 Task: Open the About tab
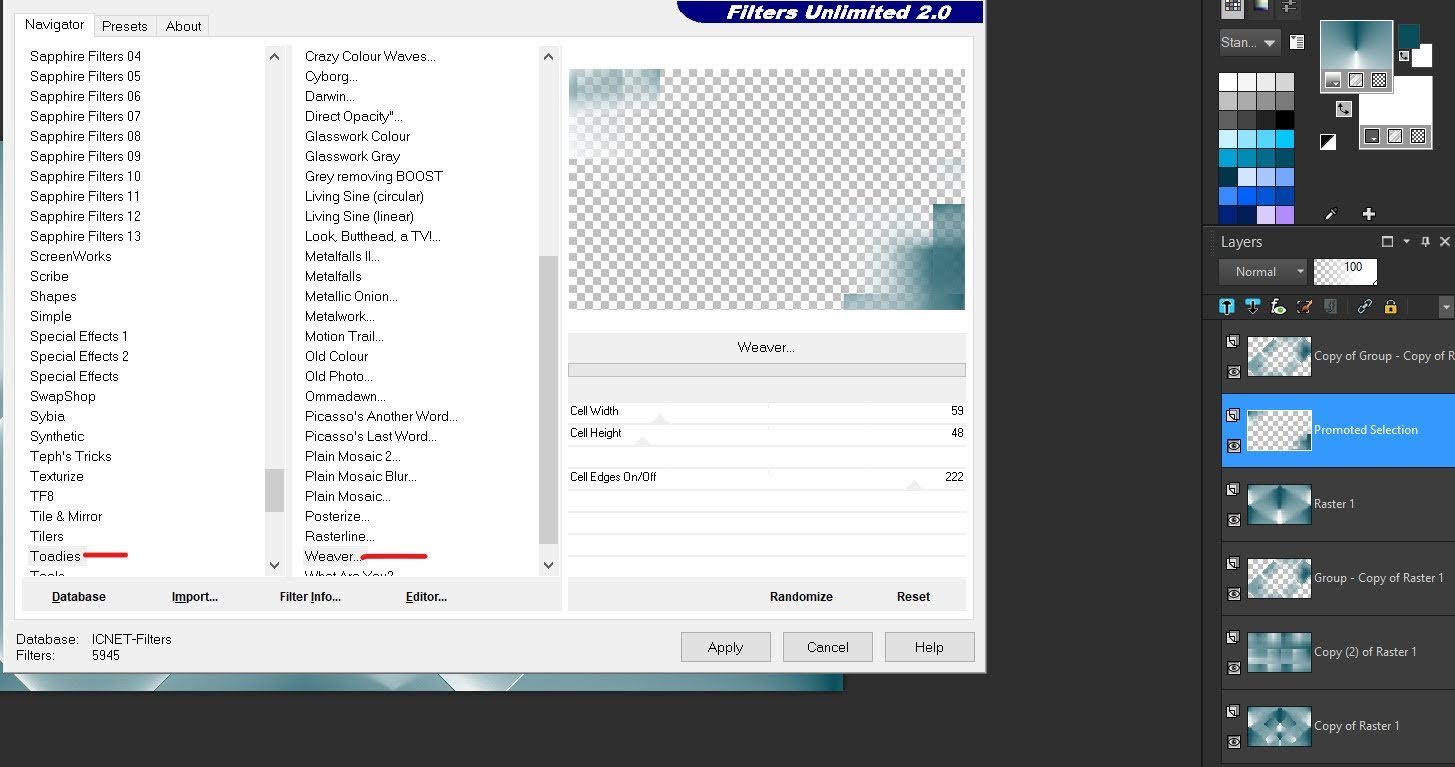tap(183, 26)
